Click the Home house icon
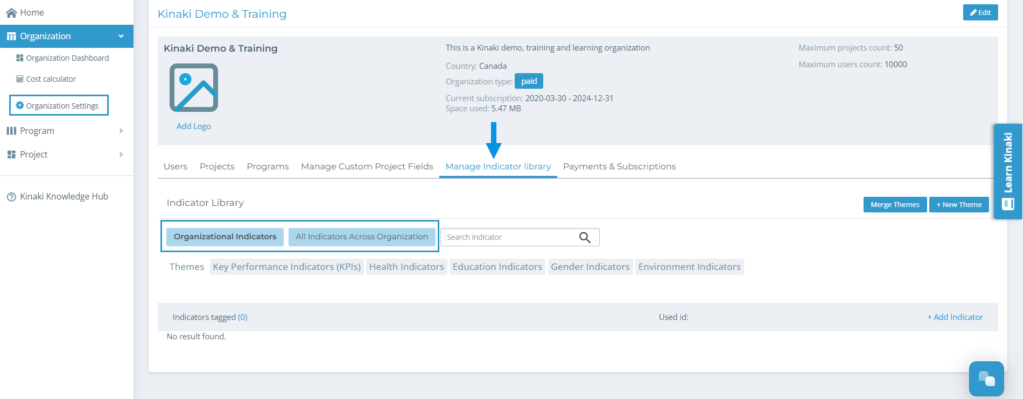Screen dimensions: 1024x399 (x=11, y=12)
